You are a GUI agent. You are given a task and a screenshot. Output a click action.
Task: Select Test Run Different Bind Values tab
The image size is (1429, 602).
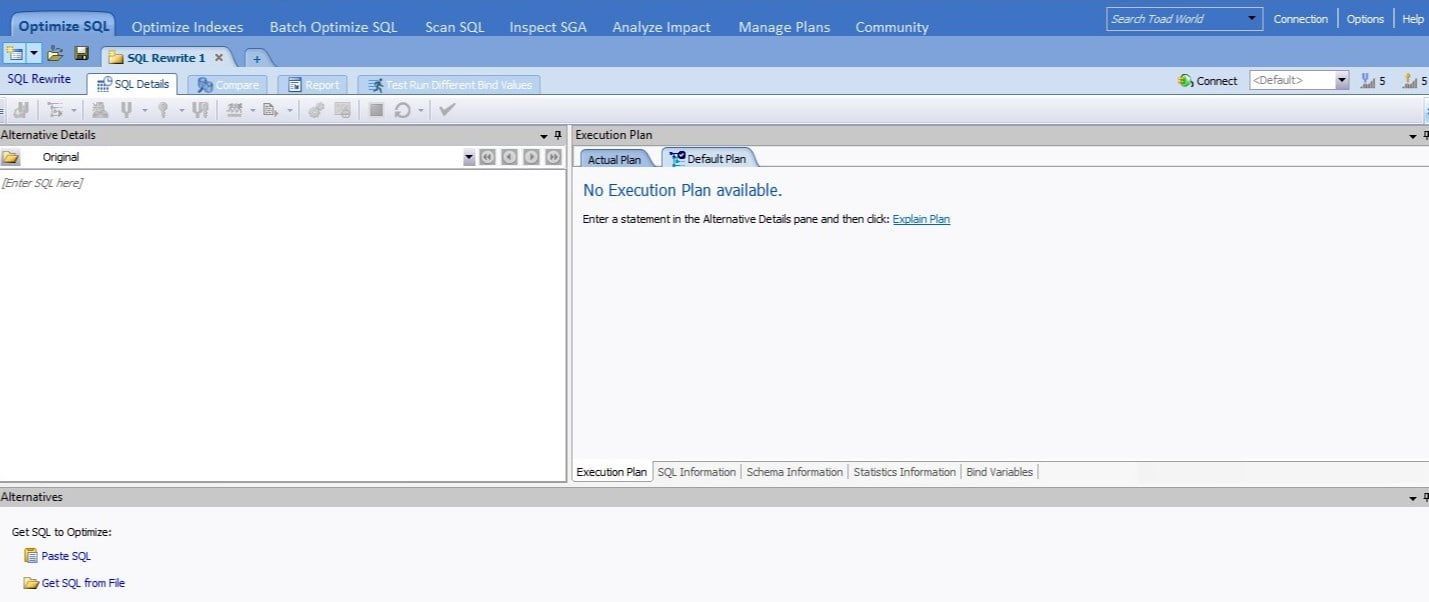click(x=449, y=85)
